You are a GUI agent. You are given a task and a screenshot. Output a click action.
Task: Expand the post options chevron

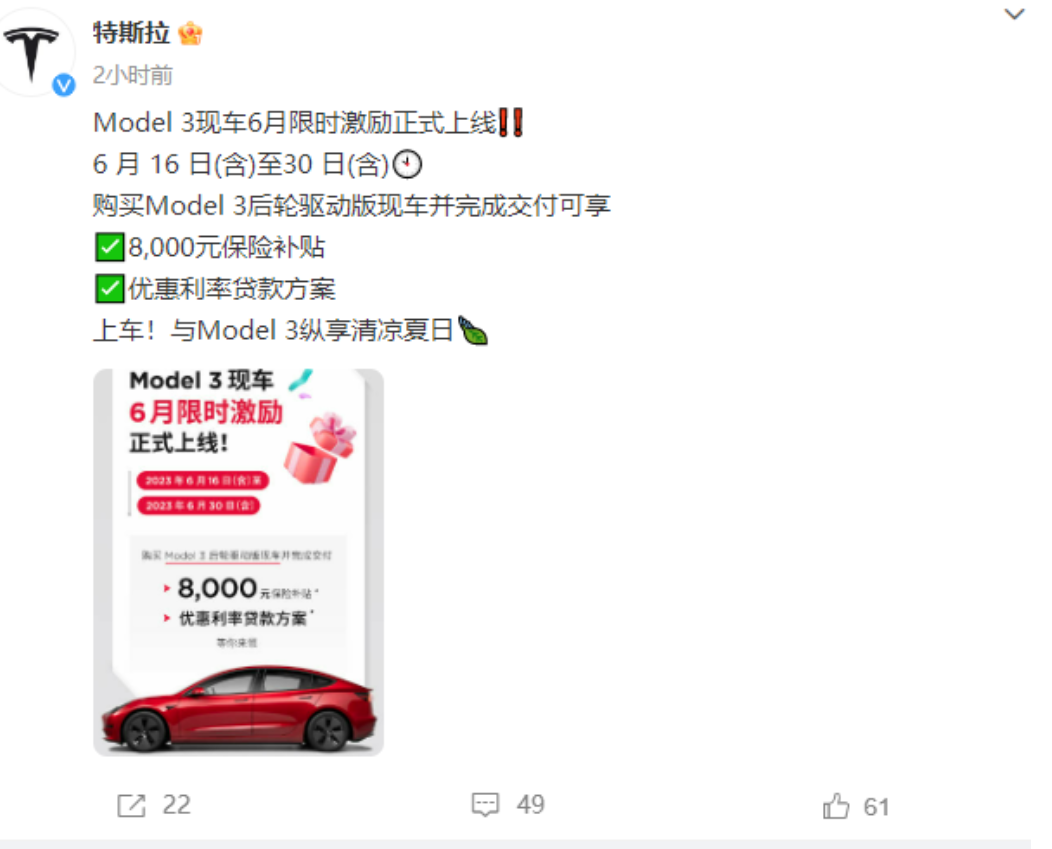tap(1014, 14)
